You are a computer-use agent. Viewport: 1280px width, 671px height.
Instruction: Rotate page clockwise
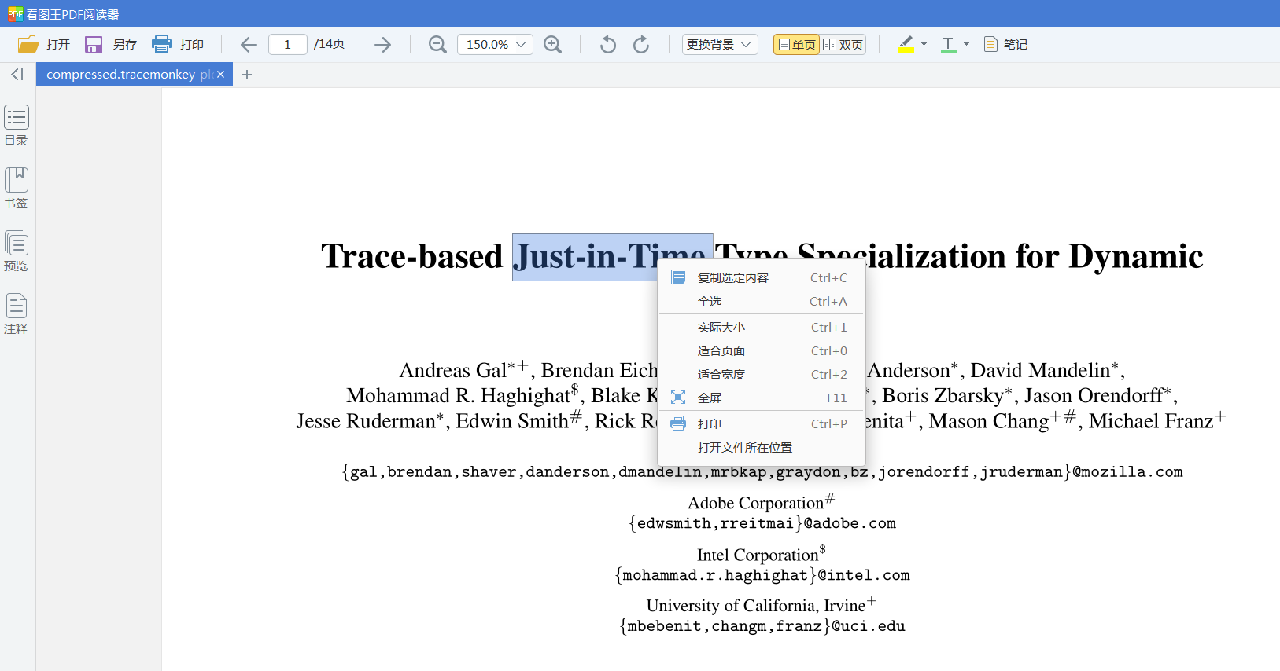pos(641,44)
